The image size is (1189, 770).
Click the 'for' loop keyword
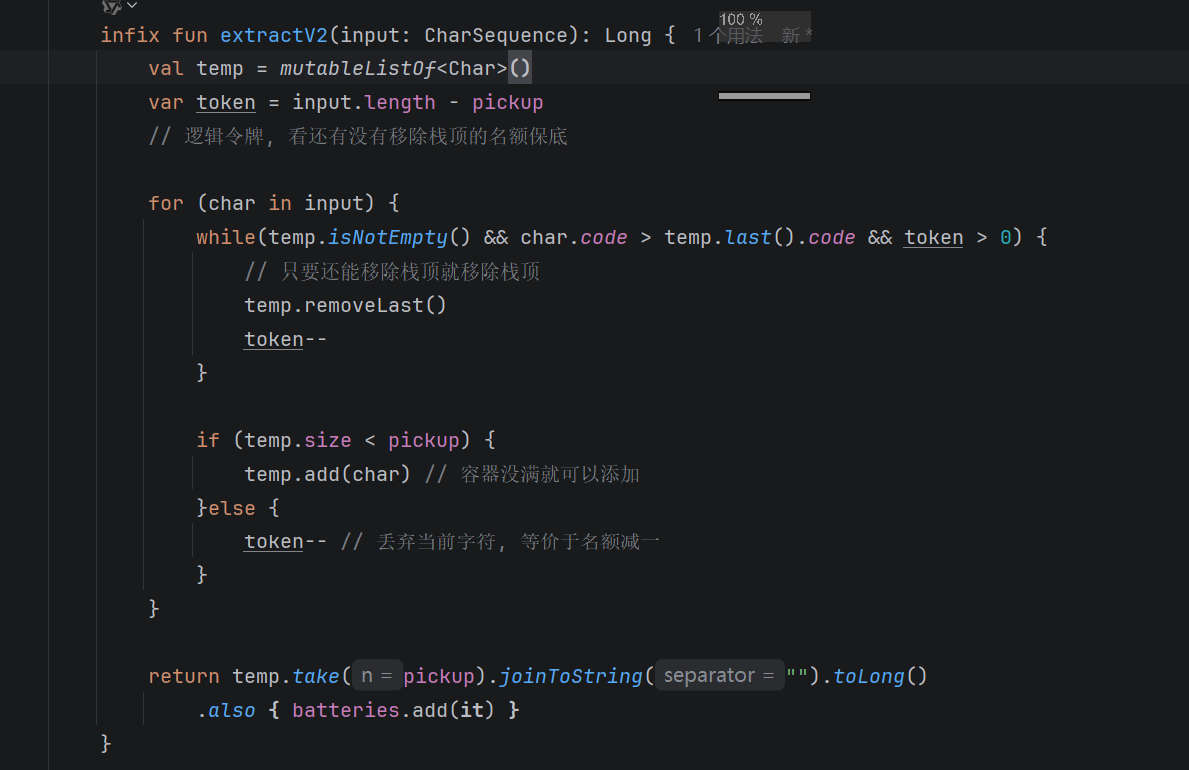(x=166, y=204)
